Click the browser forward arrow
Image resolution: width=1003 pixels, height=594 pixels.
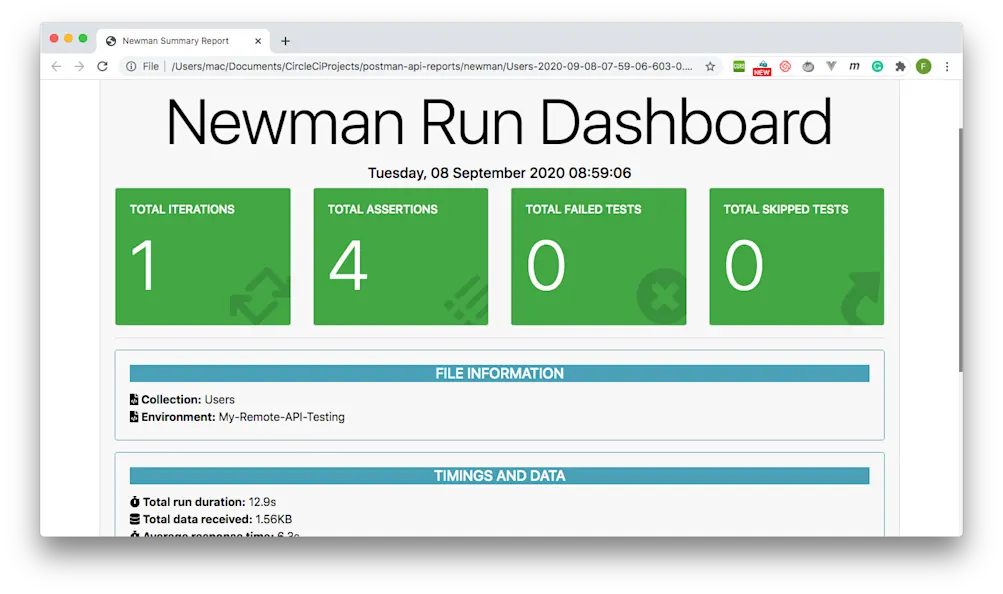tap(79, 66)
